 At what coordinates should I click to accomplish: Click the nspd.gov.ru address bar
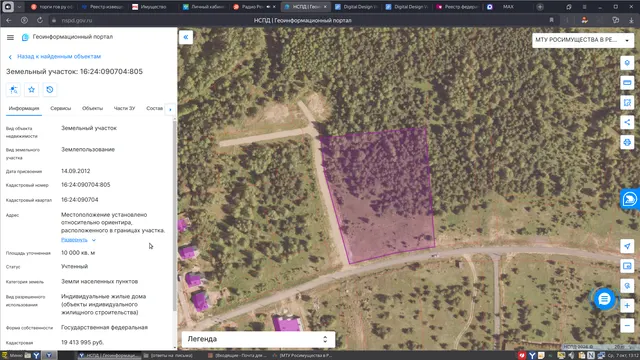click(x=77, y=20)
